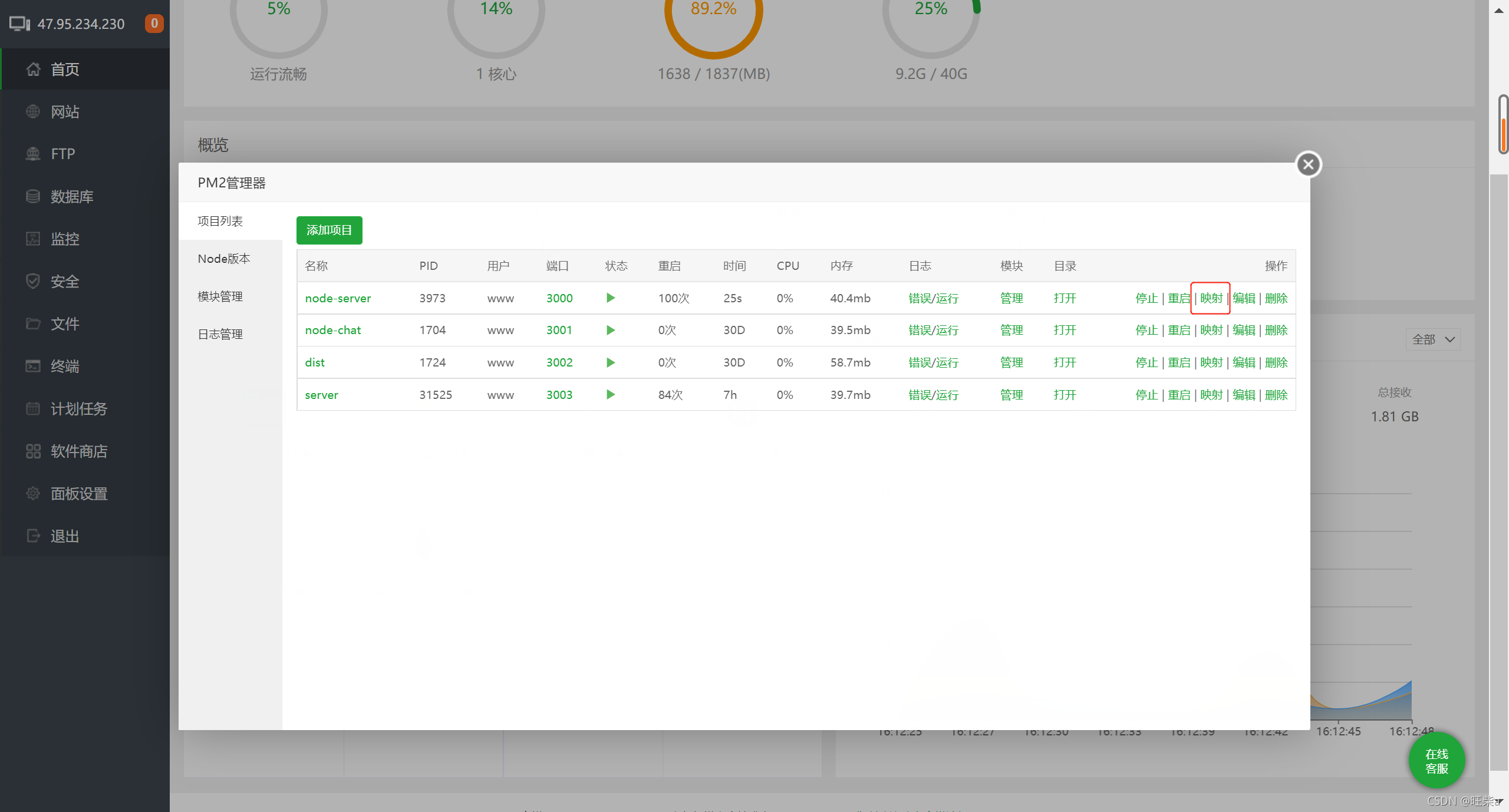Switch to the Node版本 tab
Viewport: 1509px width, 812px height.
[224, 259]
